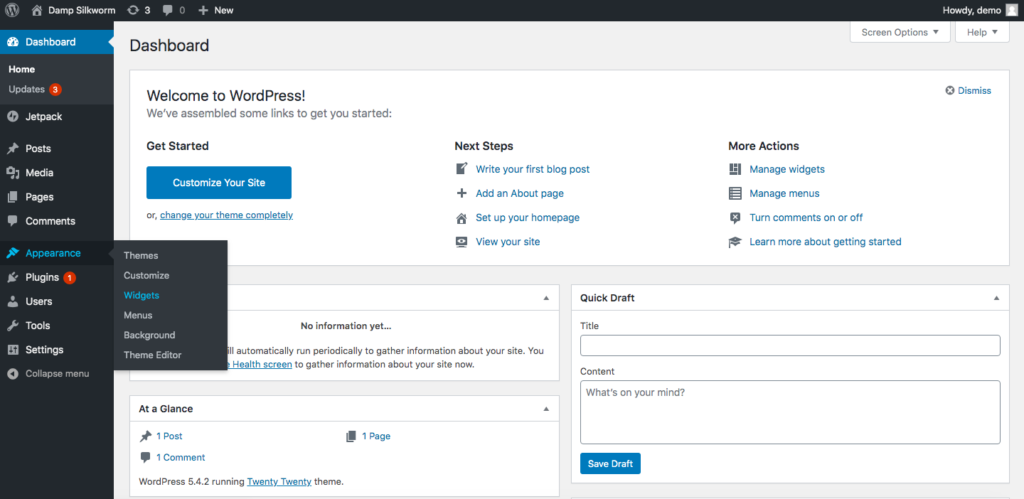The width and height of the screenshot is (1024, 499).
Task: Click the user avatar next to Howdy, demo
Action: click(1012, 10)
